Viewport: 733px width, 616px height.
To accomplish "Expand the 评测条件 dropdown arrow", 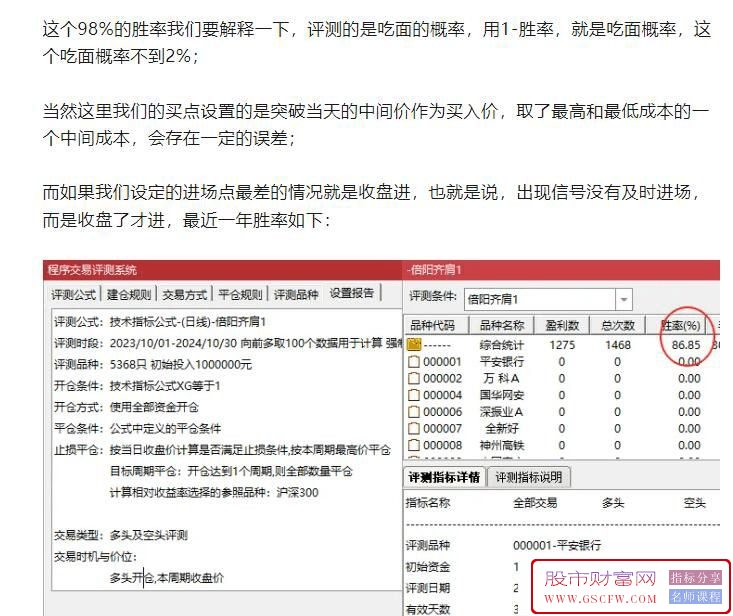I will (x=624, y=300).
